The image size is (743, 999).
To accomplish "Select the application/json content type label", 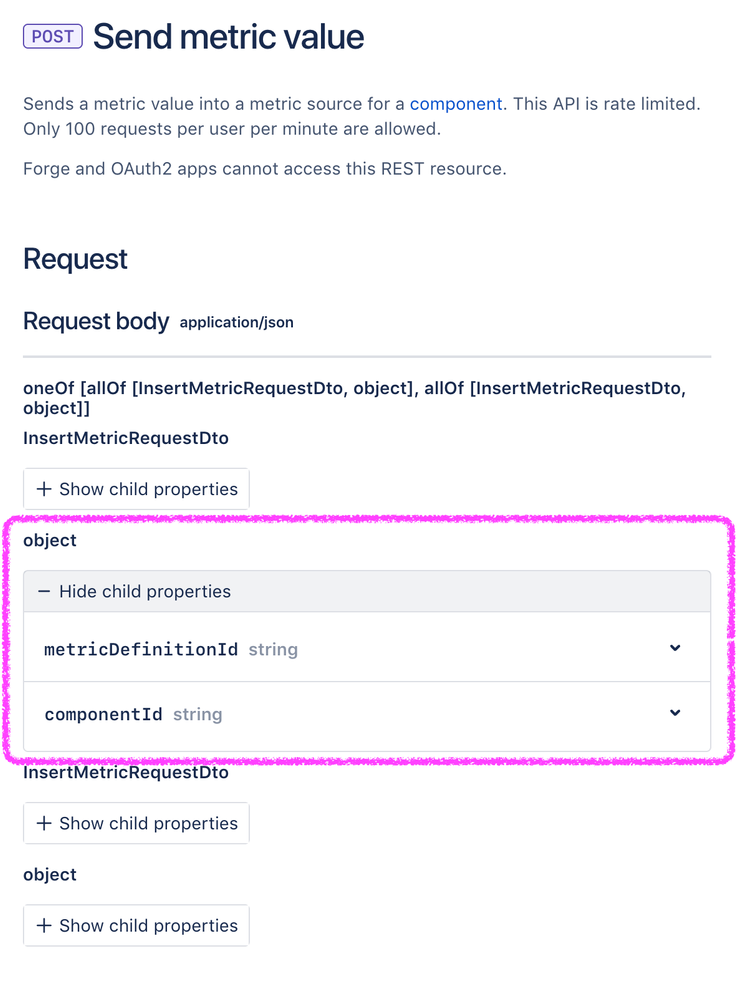I will coord(237,322).
